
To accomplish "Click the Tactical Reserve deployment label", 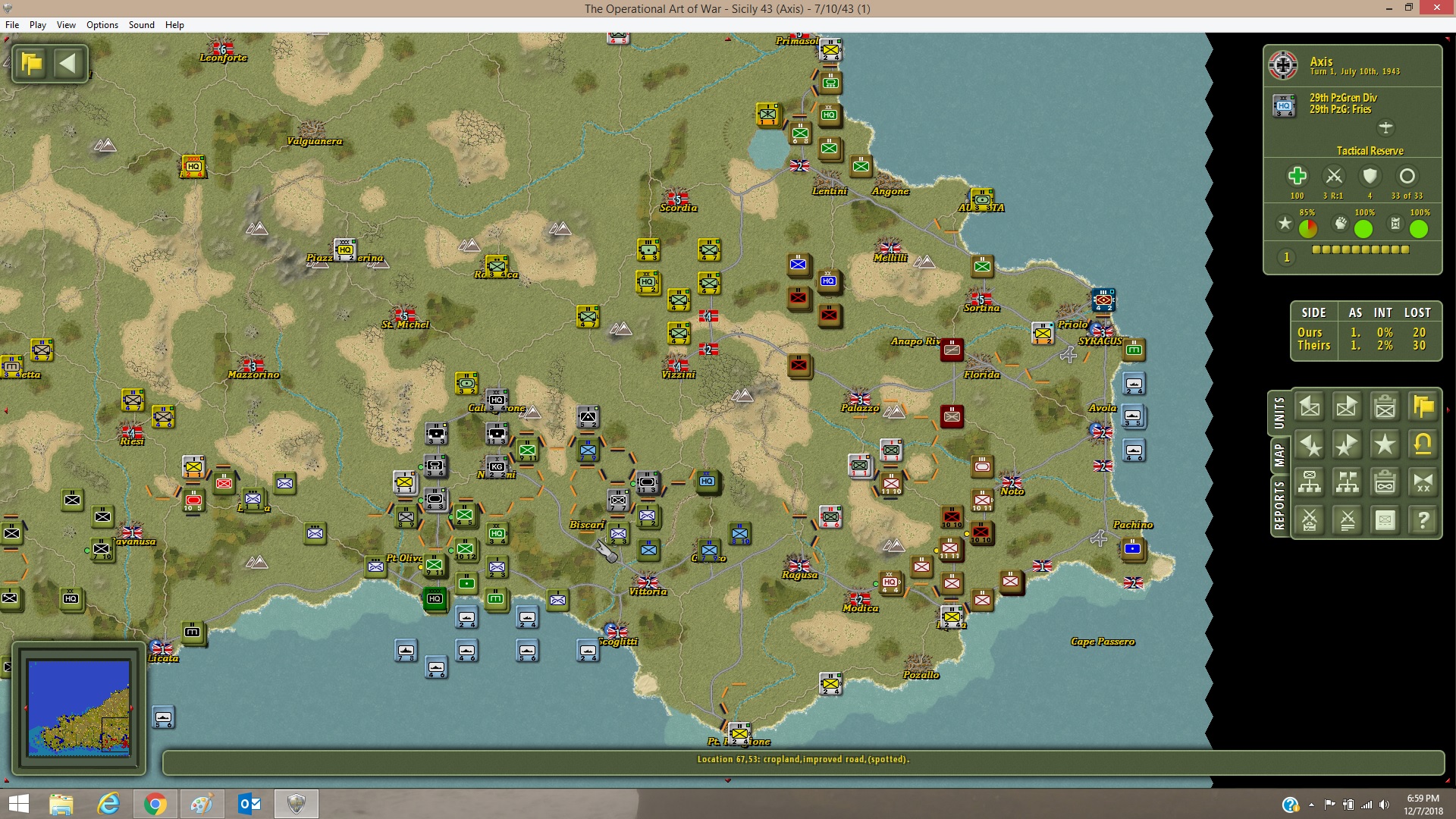I will tap(1370, 151).
